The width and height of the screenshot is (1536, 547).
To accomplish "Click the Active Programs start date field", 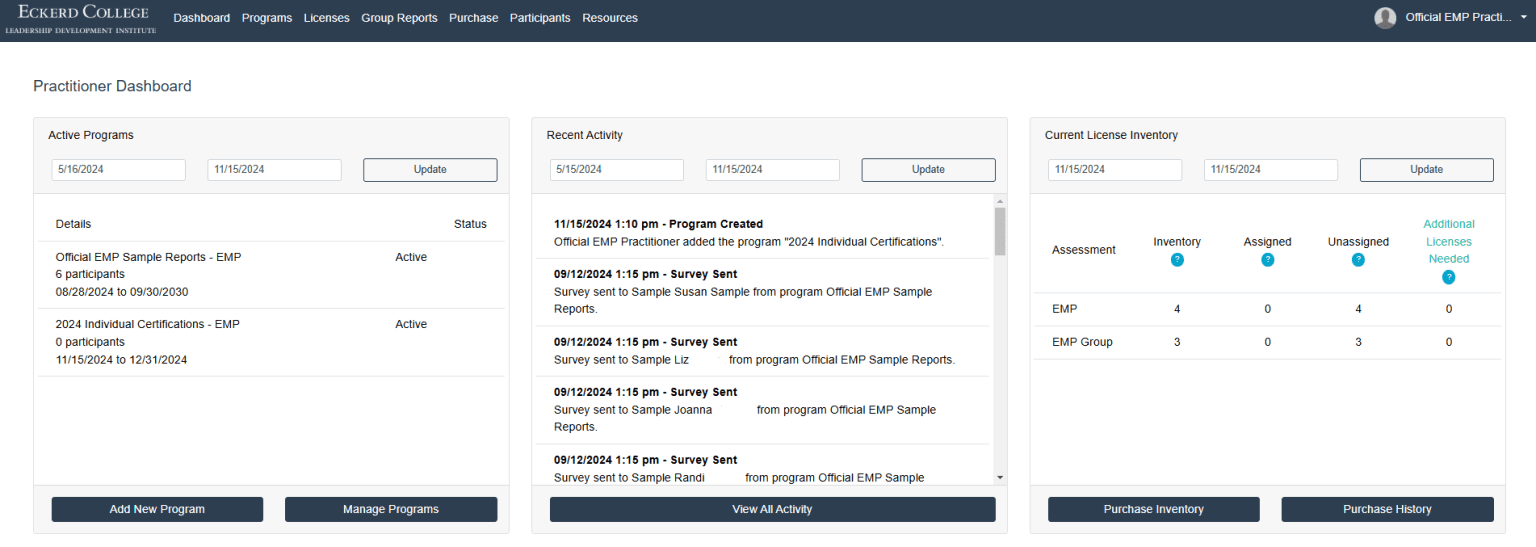I will point(119,170).
